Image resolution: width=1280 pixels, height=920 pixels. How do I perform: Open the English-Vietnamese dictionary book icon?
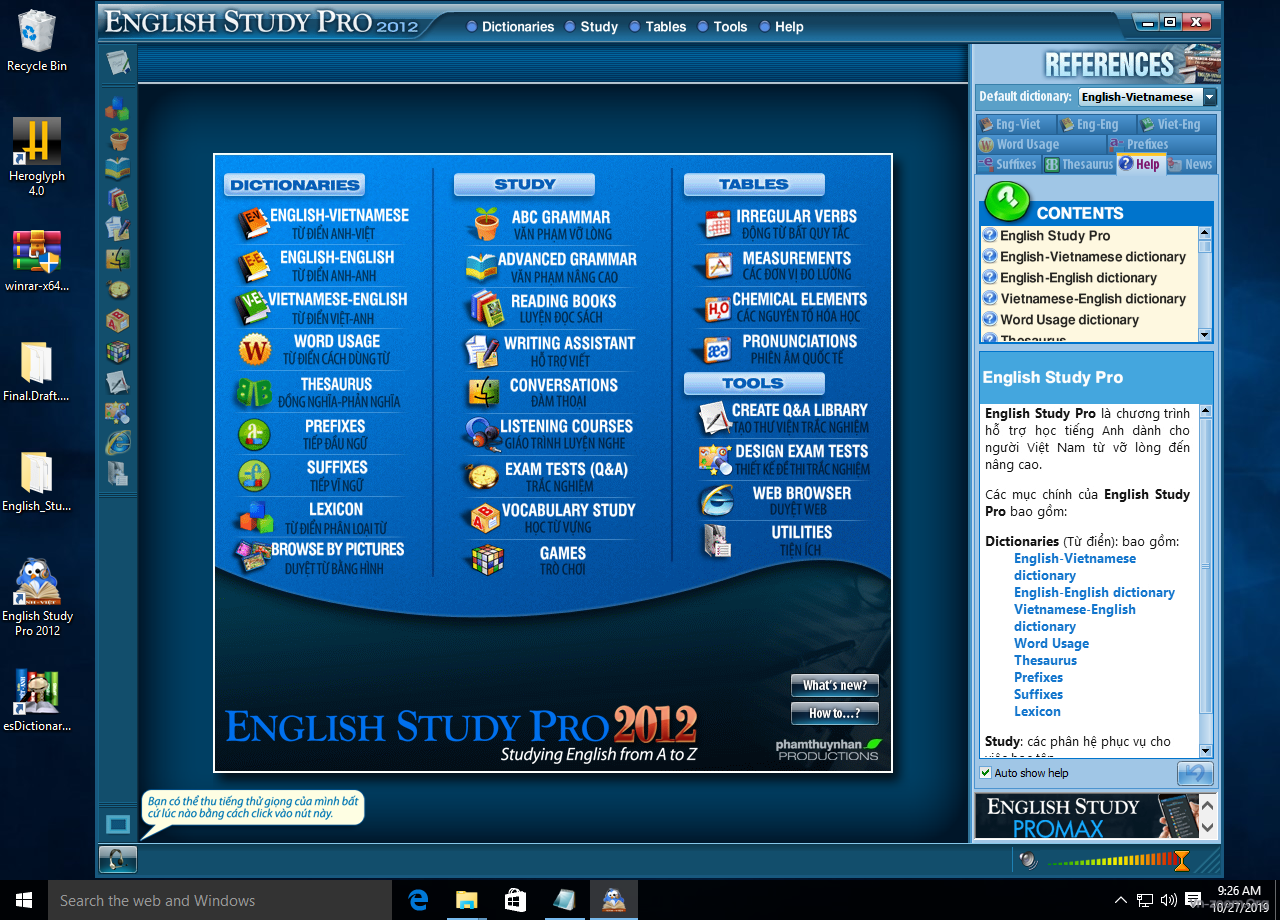254,223
